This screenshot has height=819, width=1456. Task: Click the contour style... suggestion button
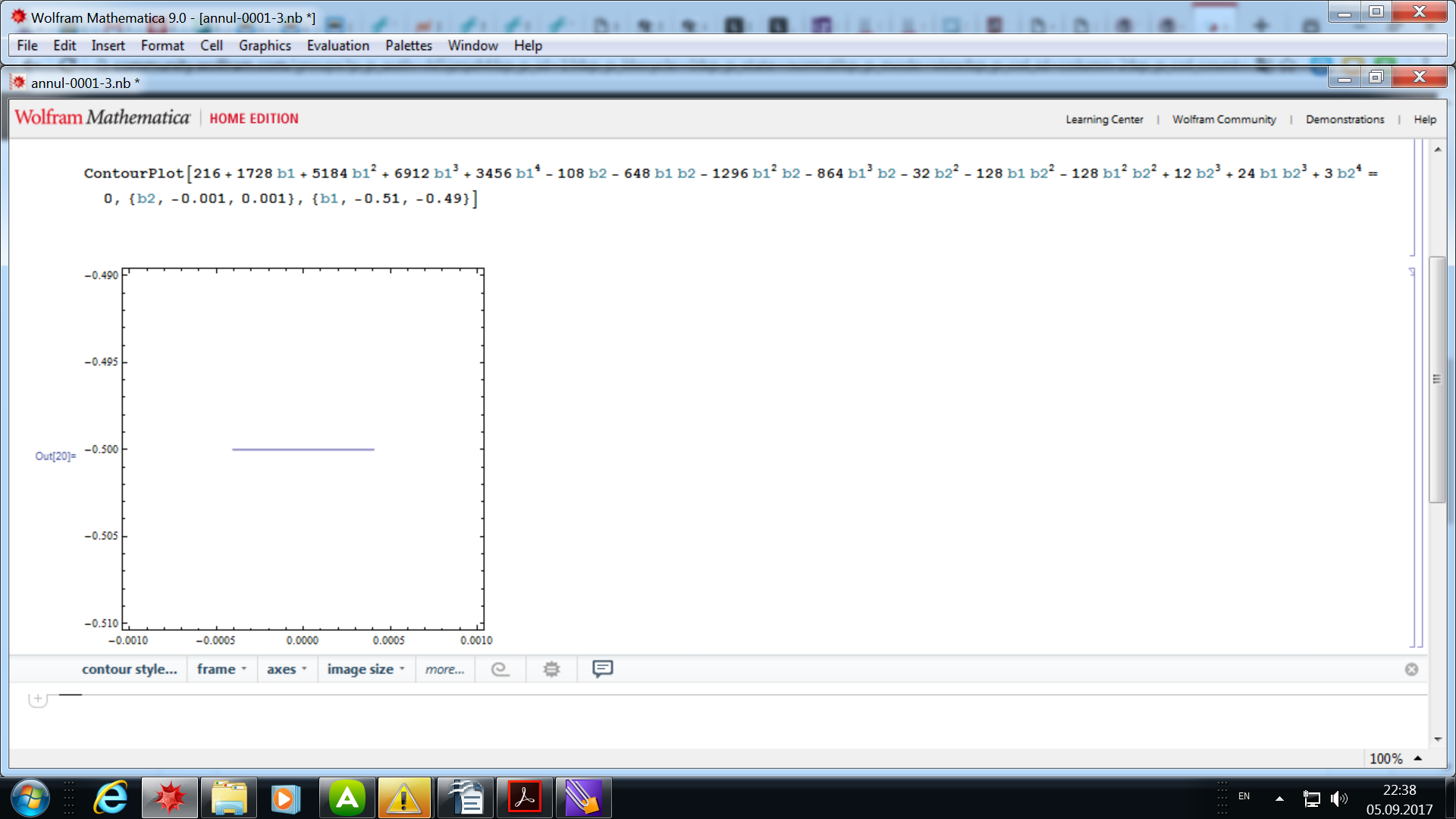[130, 669]
